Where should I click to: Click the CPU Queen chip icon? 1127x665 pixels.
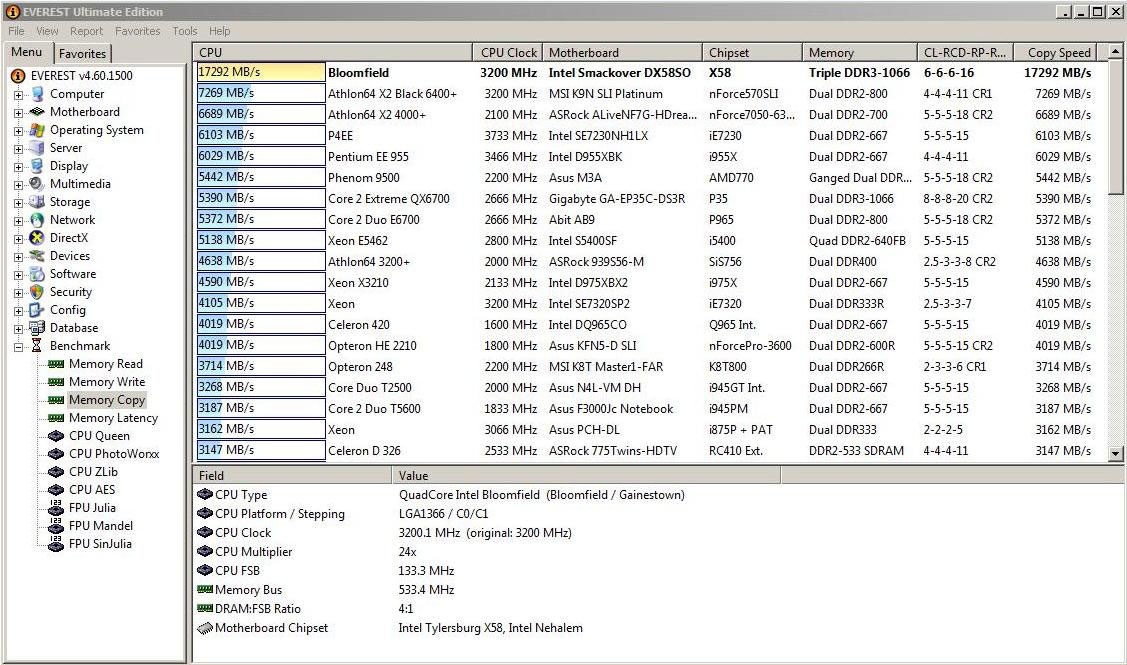(x=56, y=436)
